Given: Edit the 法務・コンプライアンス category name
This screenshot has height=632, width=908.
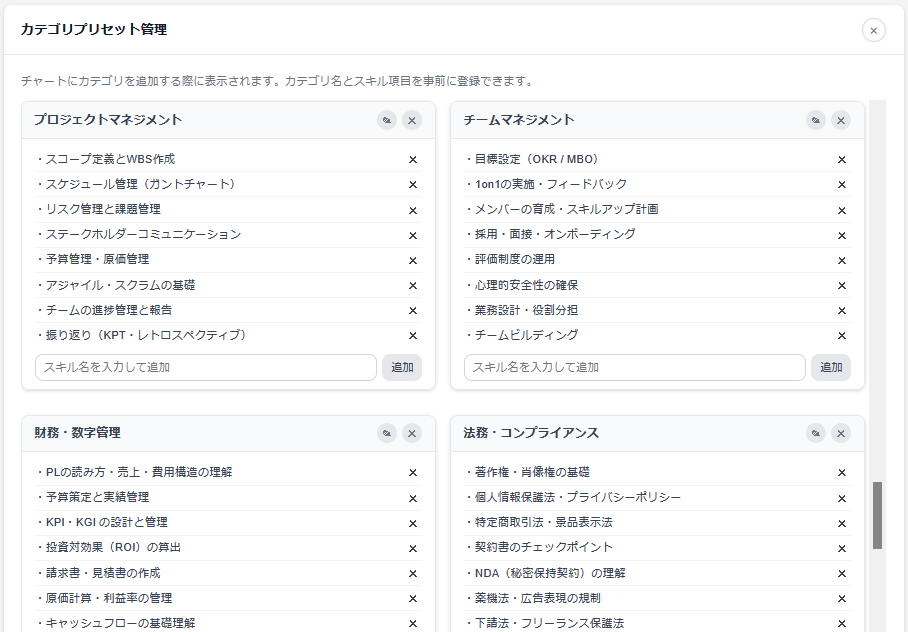Looking at the screenshot, I should (x=816, y=433).
